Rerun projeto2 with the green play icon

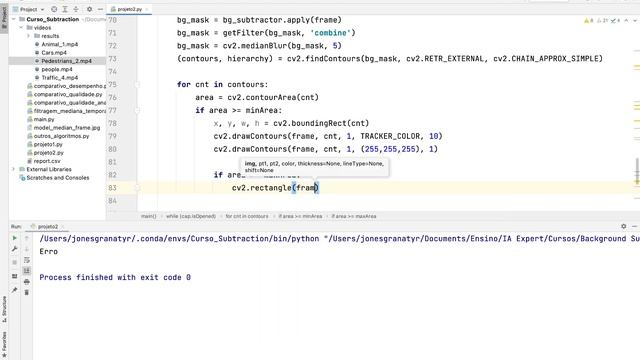[15, 238]
